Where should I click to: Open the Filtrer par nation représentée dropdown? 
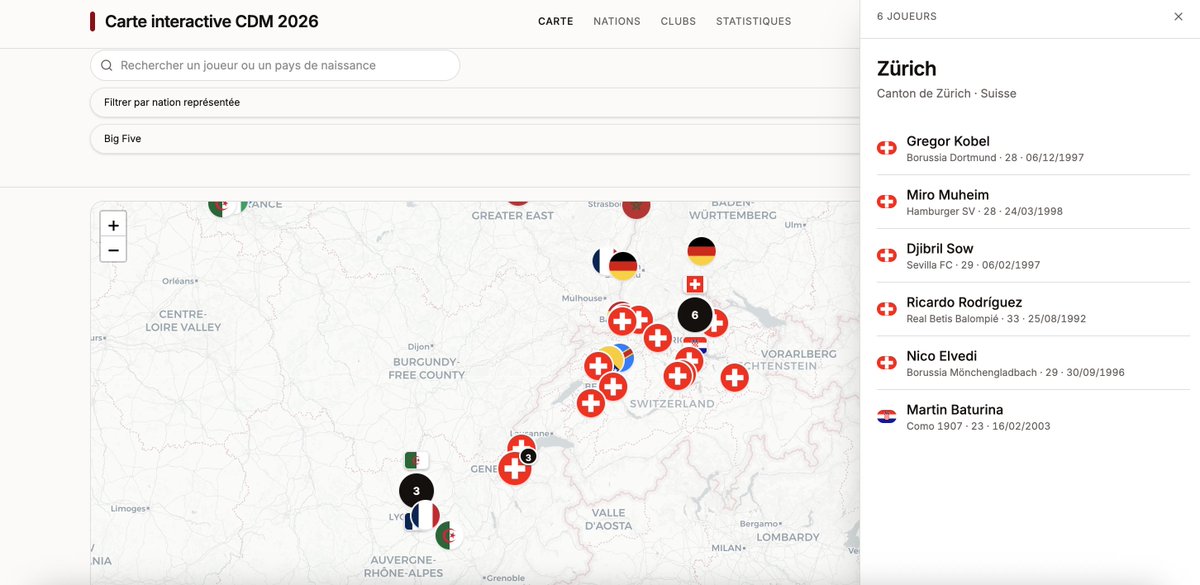coord(475,102)
